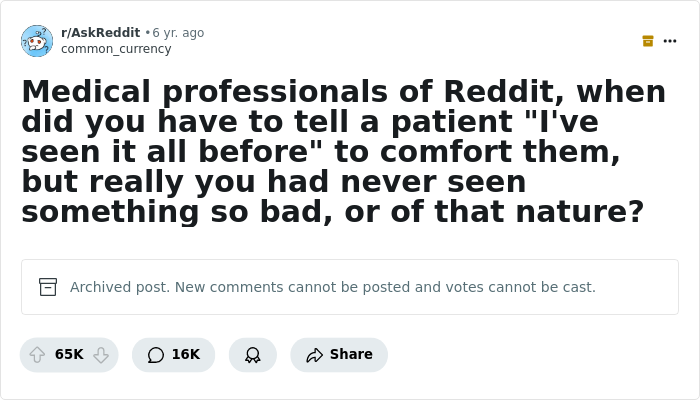Click the '6 yr. ago' timestamp
This screenshot has width=700, height=400.
click(x=178, y=33)
